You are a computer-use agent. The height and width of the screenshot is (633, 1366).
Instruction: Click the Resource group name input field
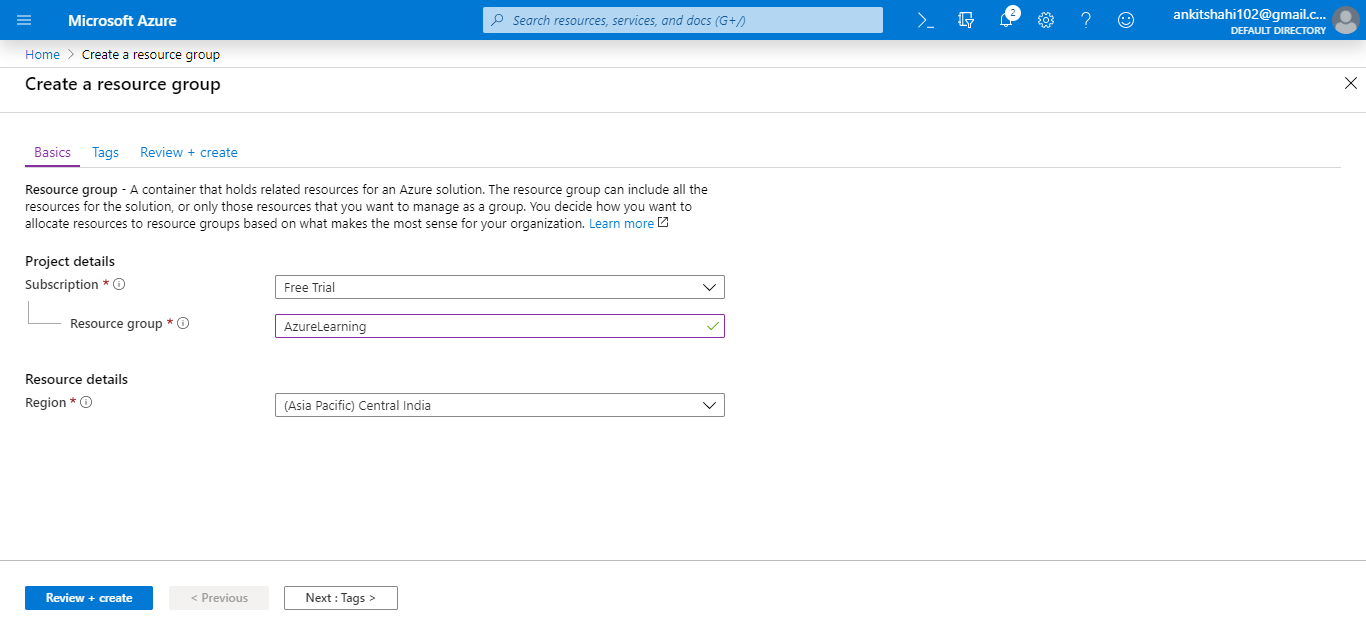[x=500, y=326]
